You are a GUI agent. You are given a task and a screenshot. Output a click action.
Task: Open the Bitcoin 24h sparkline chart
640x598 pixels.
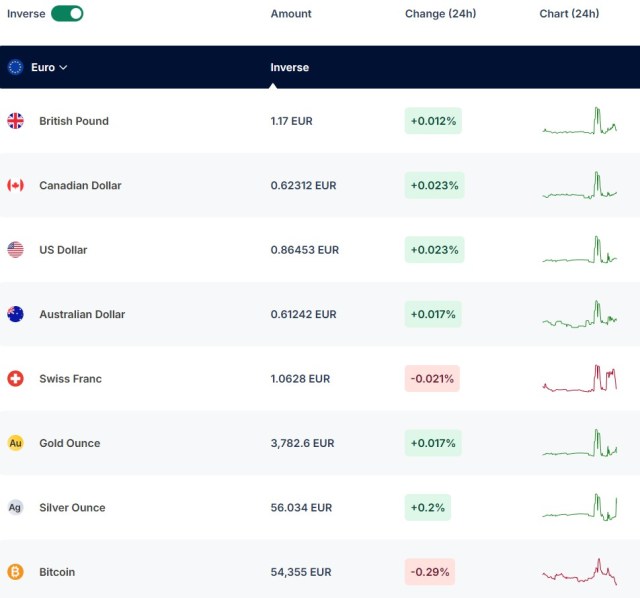click(580, 572)
